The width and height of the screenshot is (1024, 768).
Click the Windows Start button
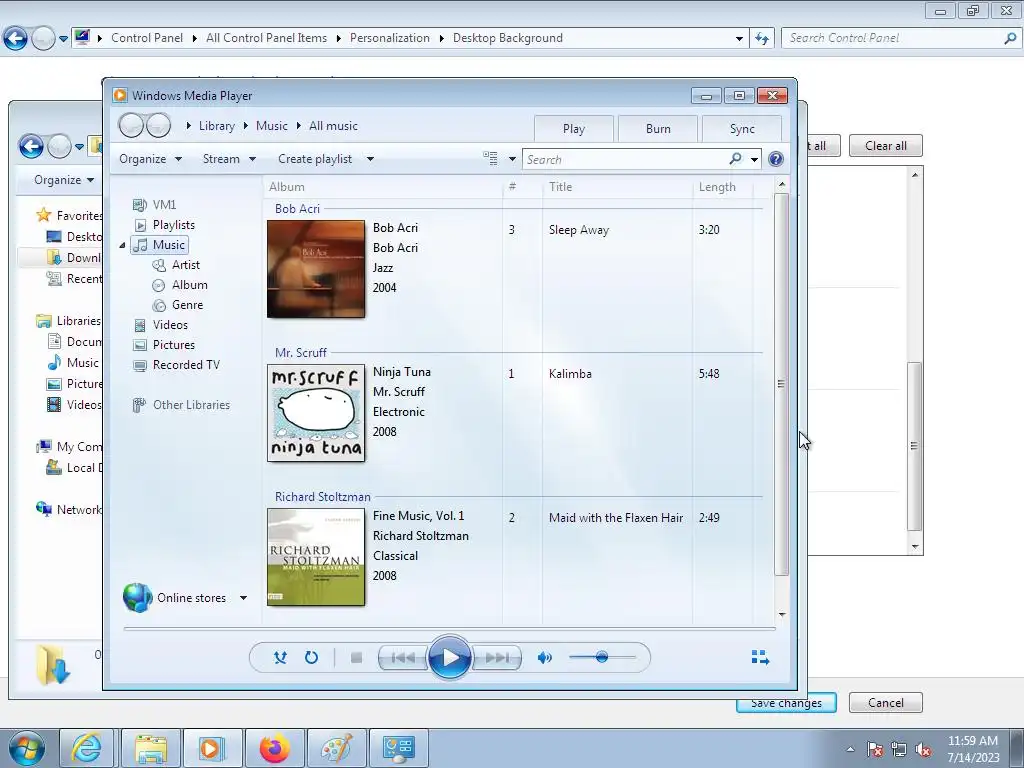tap(26, 748)
